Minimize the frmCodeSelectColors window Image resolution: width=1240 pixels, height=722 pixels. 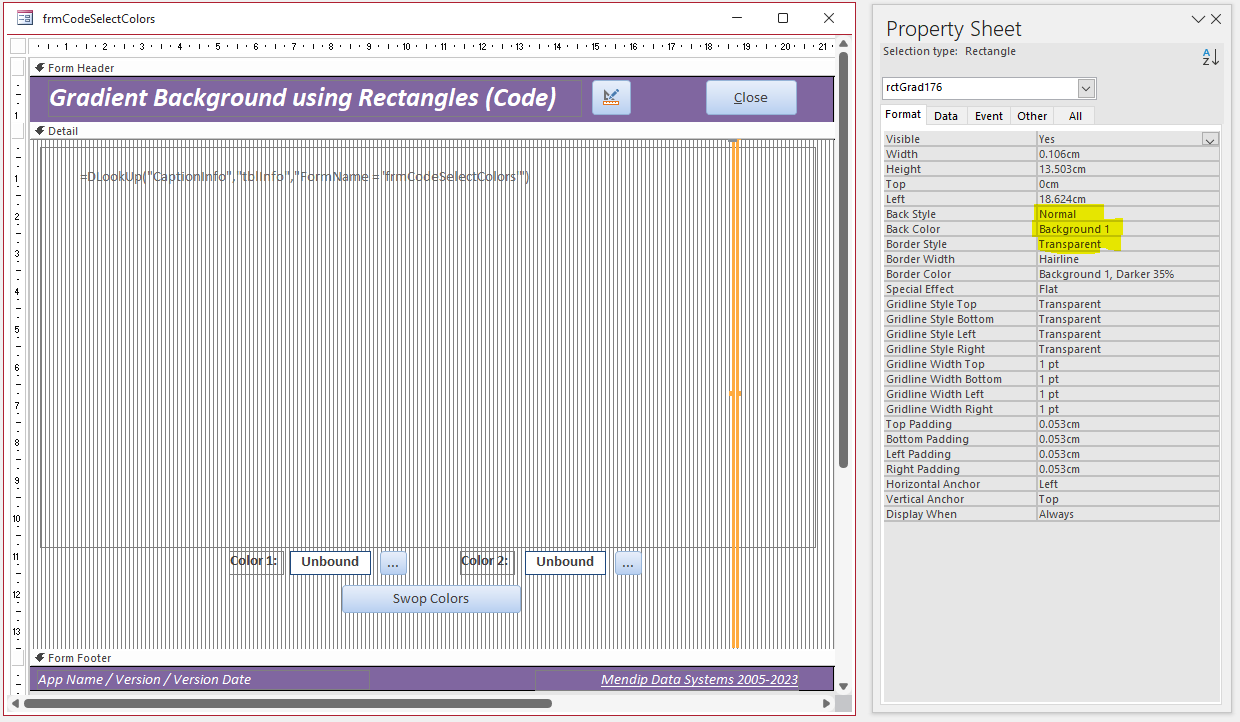pyautogui.click(x=737, y=18)
